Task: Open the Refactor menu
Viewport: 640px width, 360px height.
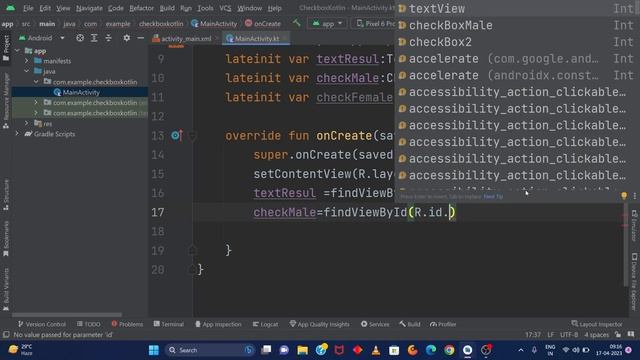Action: click(141, 8)
